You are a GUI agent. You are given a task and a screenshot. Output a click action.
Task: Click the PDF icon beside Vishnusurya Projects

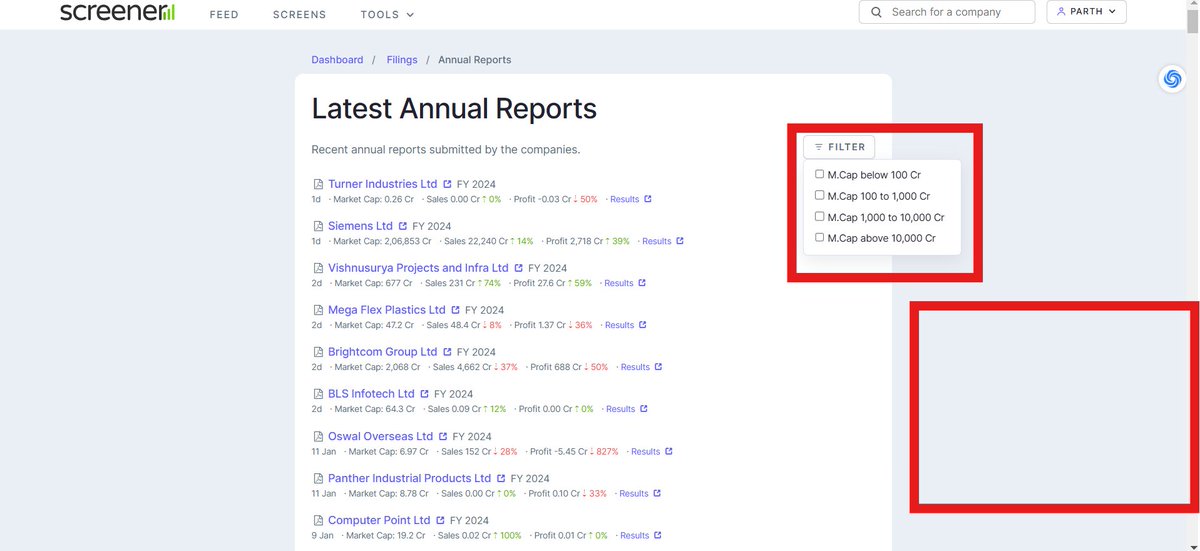pyautogui.click(x=318, y=269)
